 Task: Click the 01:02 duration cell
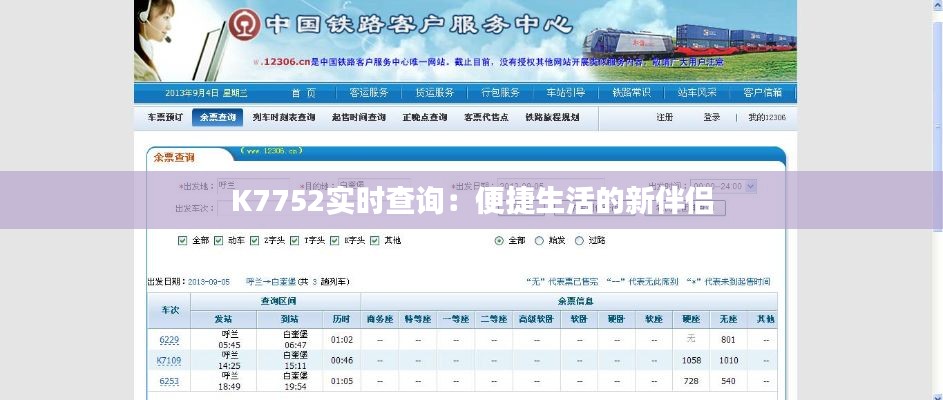point(342,340)
